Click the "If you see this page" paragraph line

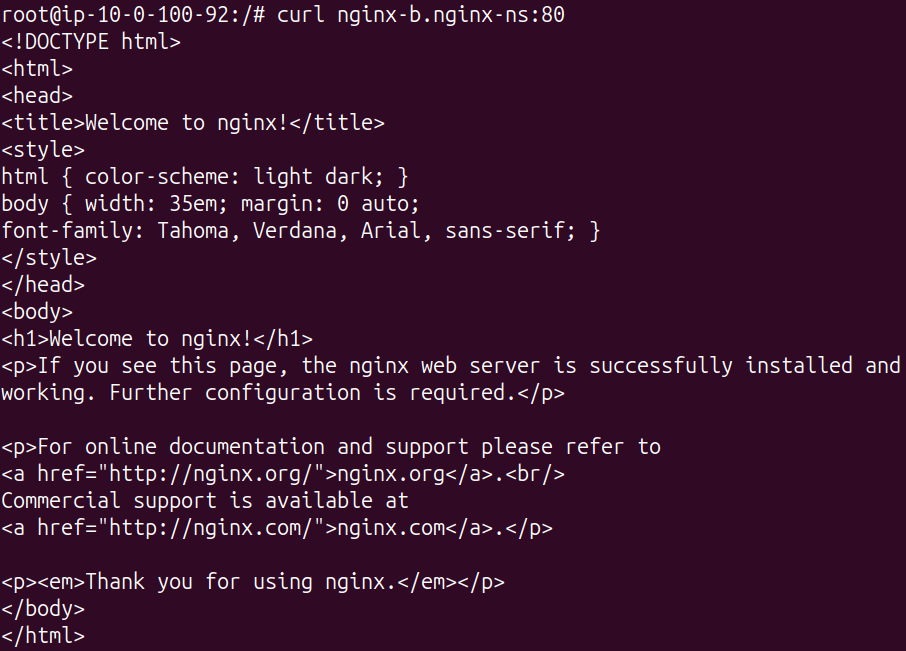pos(450,366)
